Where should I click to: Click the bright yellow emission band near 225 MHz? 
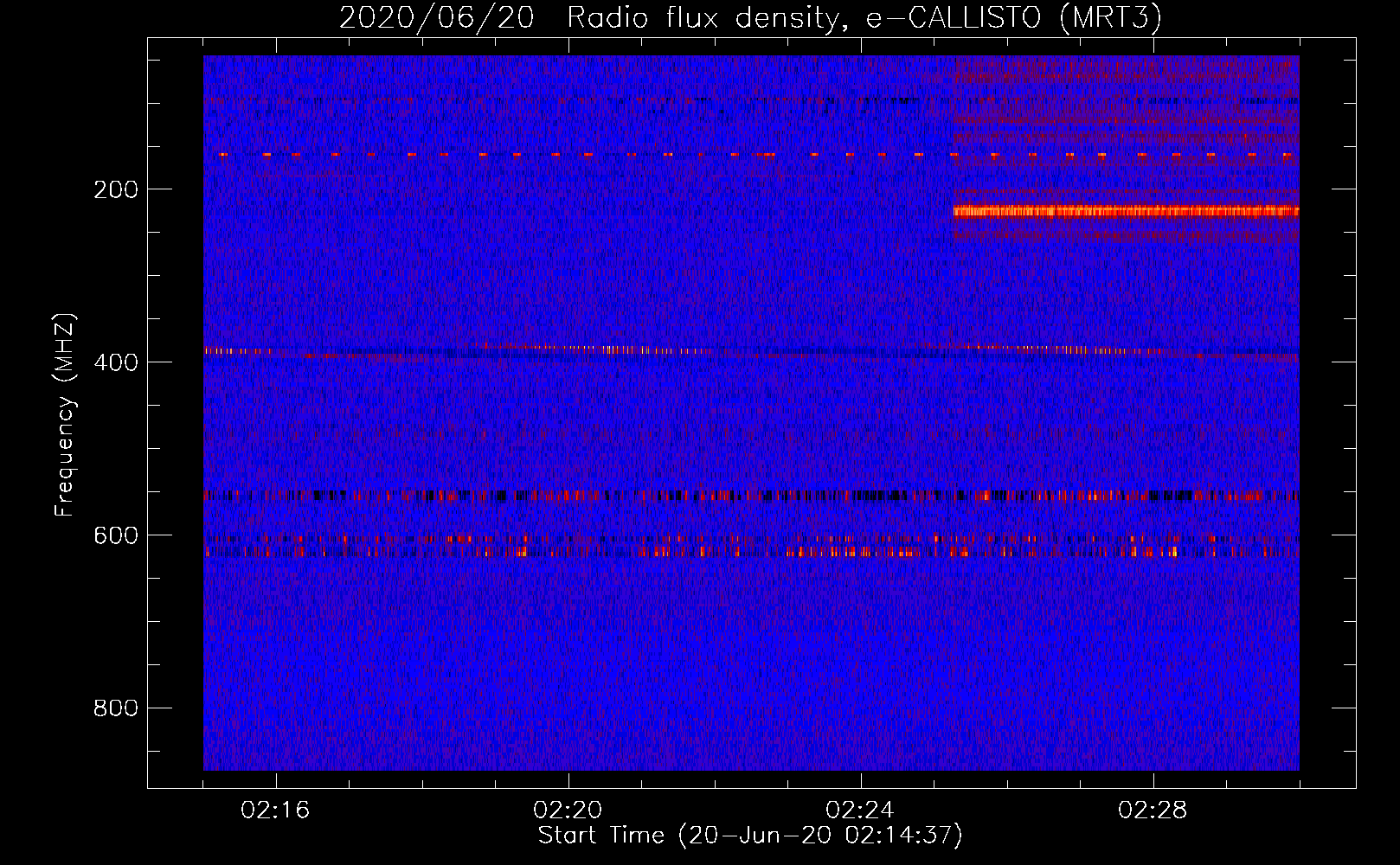point(1126,211)
